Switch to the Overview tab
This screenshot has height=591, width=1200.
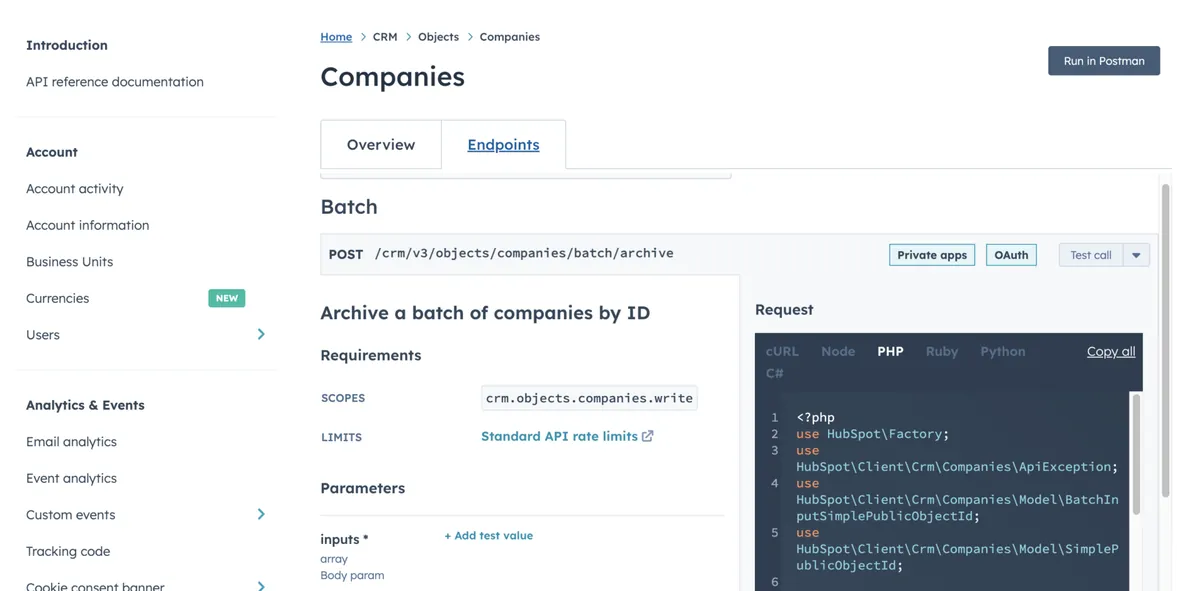(x=381, y=145)
